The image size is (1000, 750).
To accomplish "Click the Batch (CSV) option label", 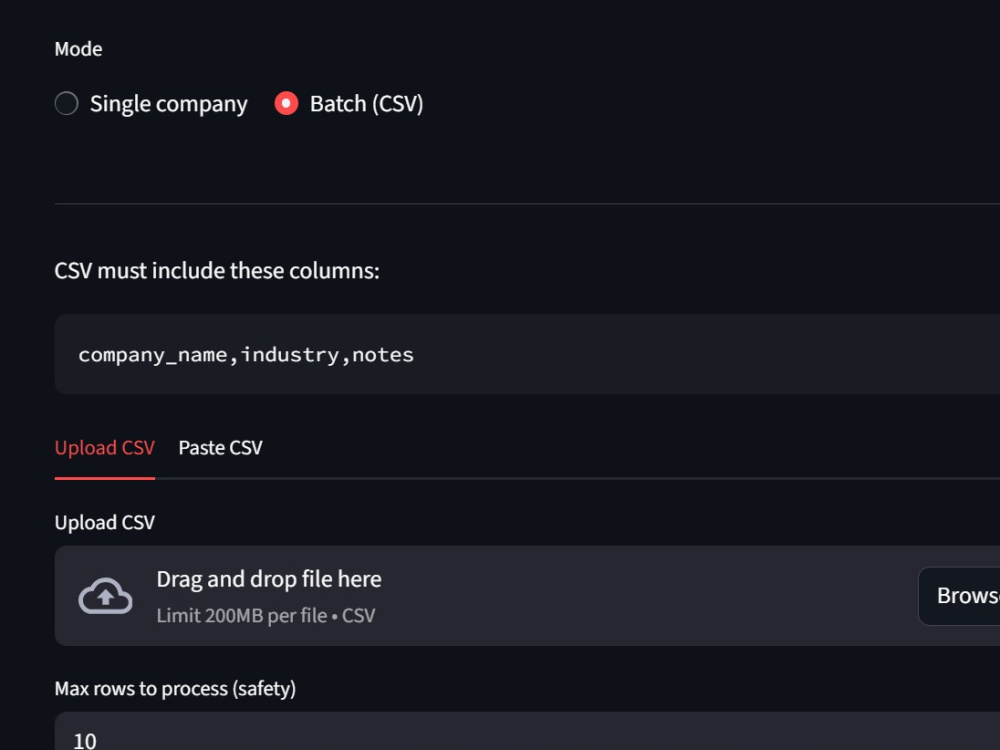I will (x=367, y=104).
